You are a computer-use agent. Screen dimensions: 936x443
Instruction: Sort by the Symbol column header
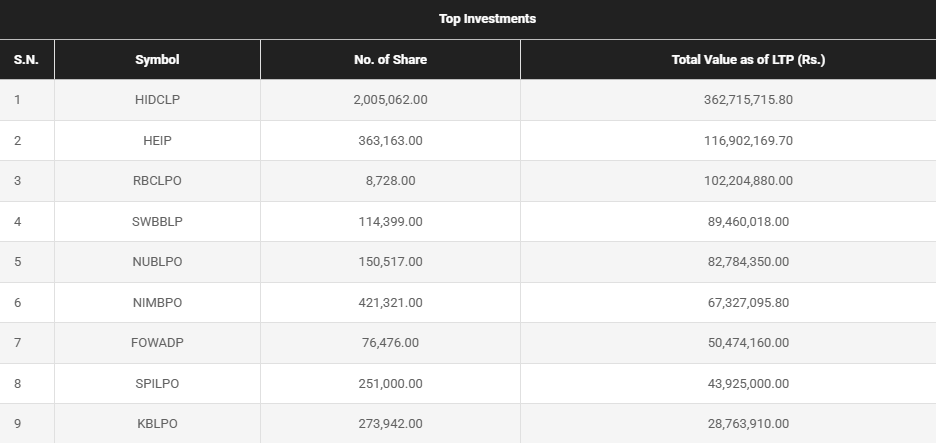(157, 60)
